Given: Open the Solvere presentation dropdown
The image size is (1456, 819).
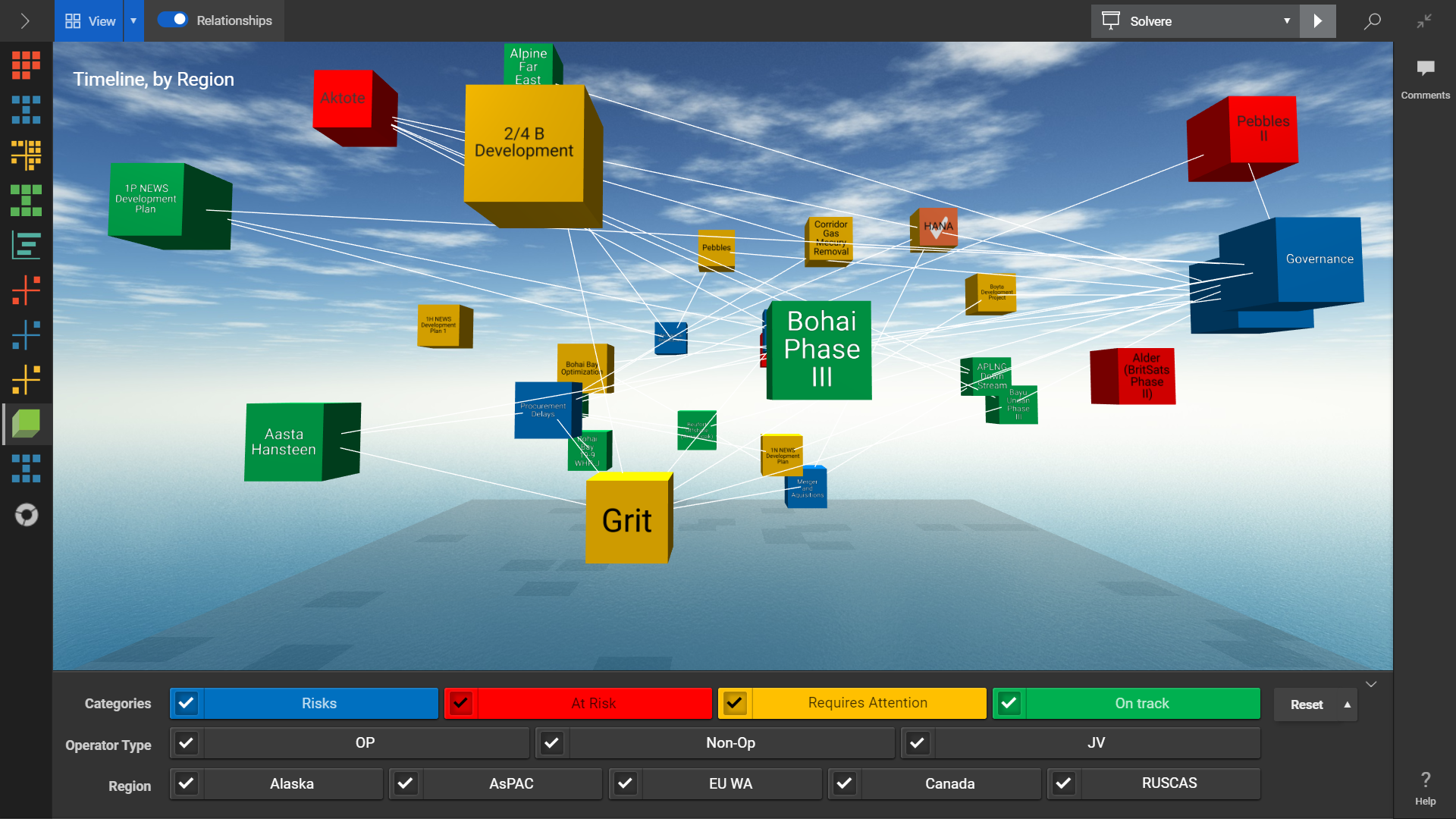Looking at the screenshot, I should pyautogui.click(x=1286, y=21).
